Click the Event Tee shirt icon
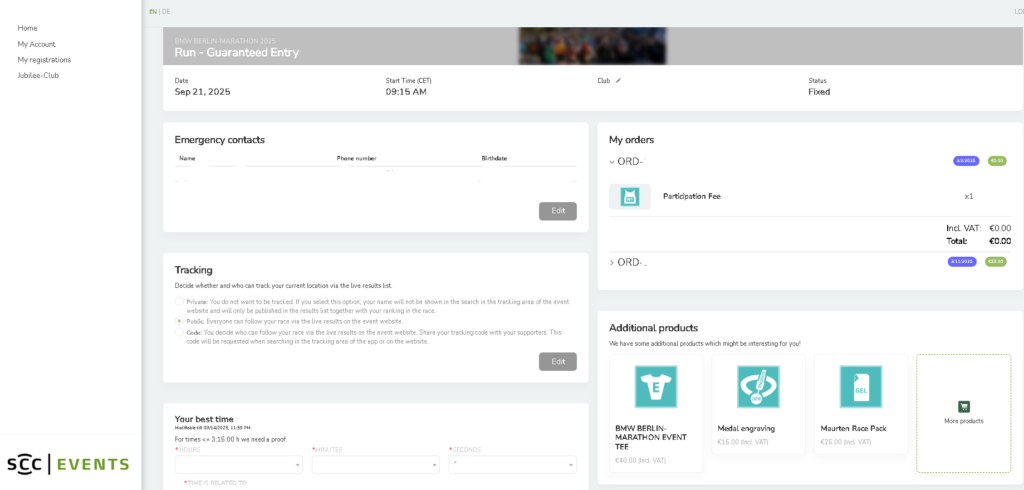 point(656,387)
